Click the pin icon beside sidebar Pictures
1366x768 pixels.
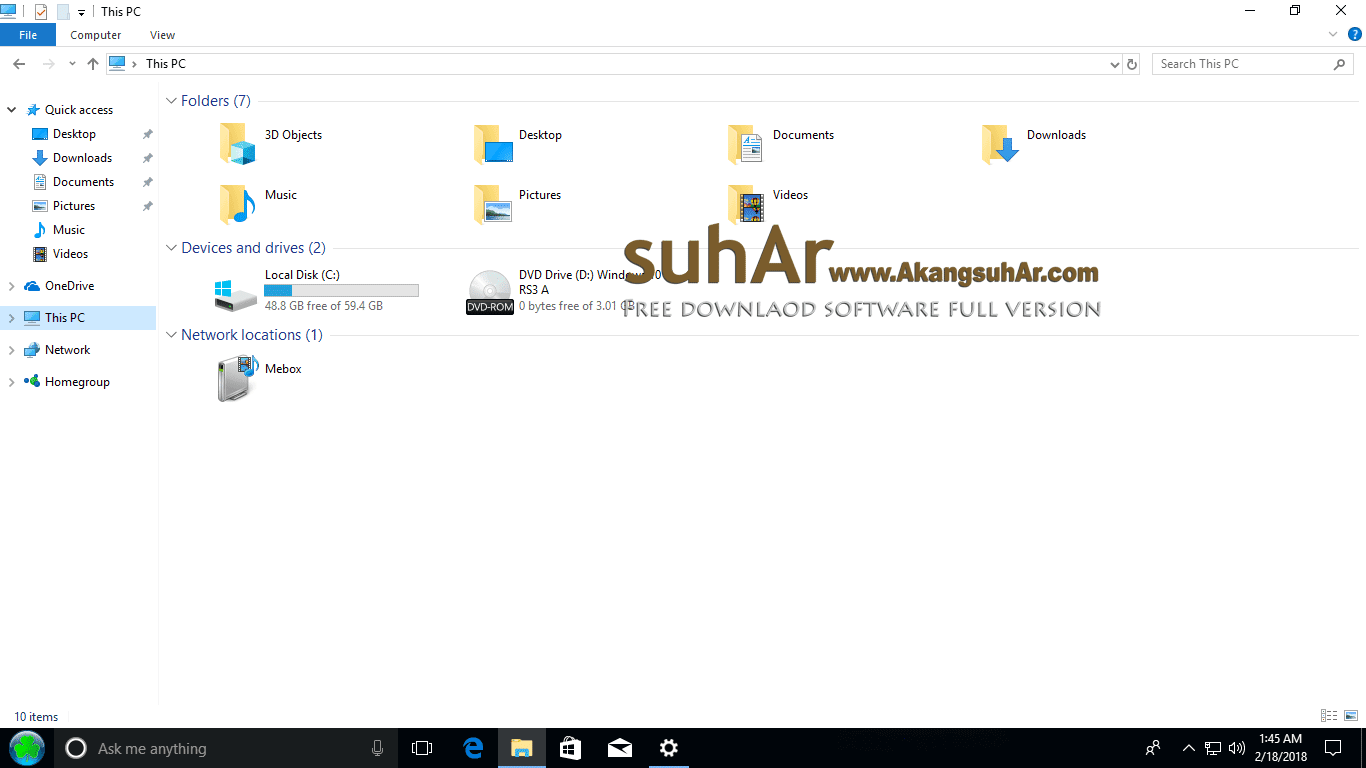147,206
